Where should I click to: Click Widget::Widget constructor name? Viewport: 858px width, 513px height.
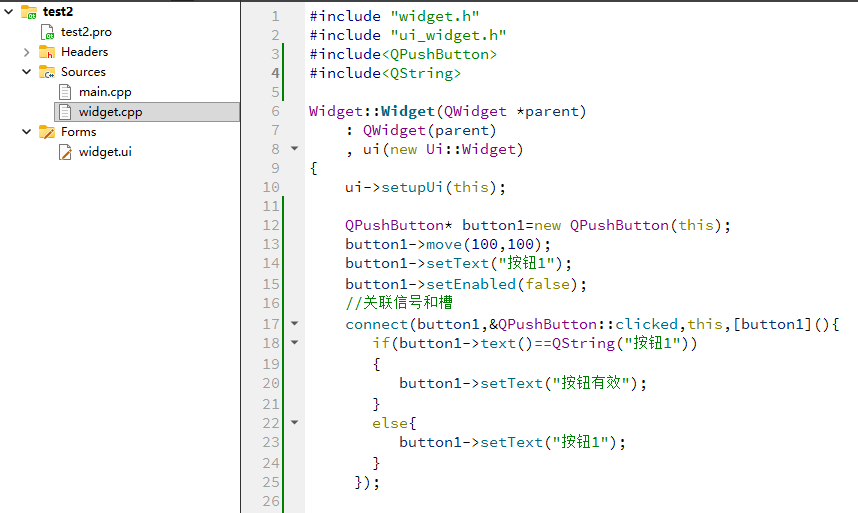[372, 112]
